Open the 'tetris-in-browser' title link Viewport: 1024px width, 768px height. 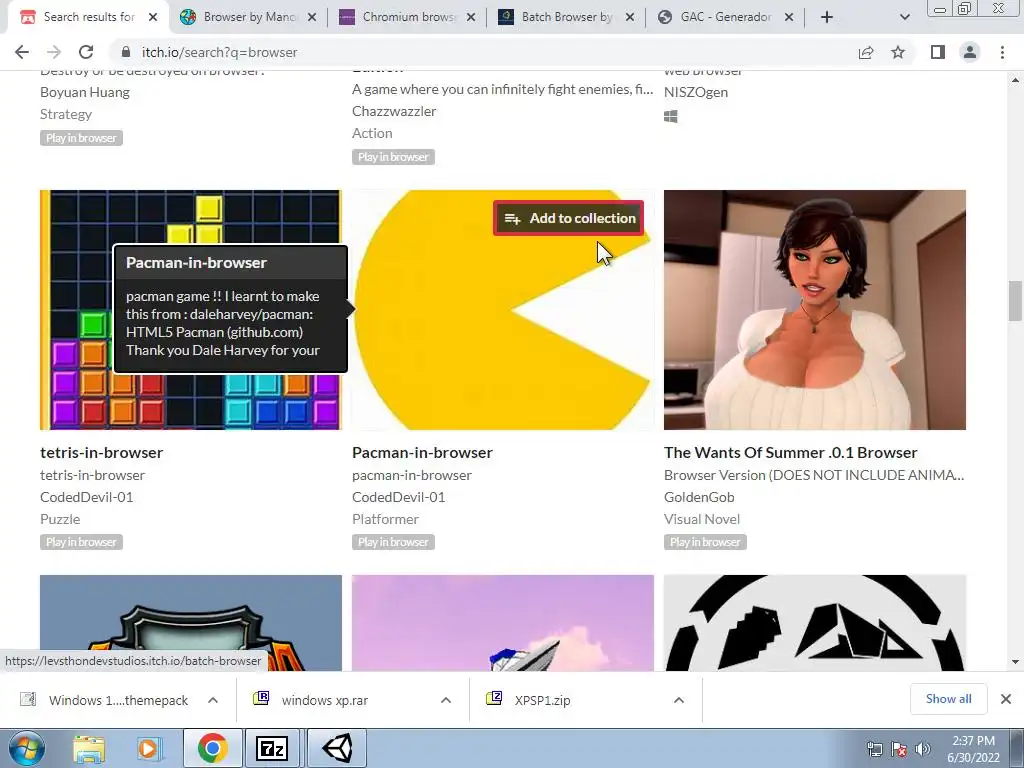(x=101, y=453)
